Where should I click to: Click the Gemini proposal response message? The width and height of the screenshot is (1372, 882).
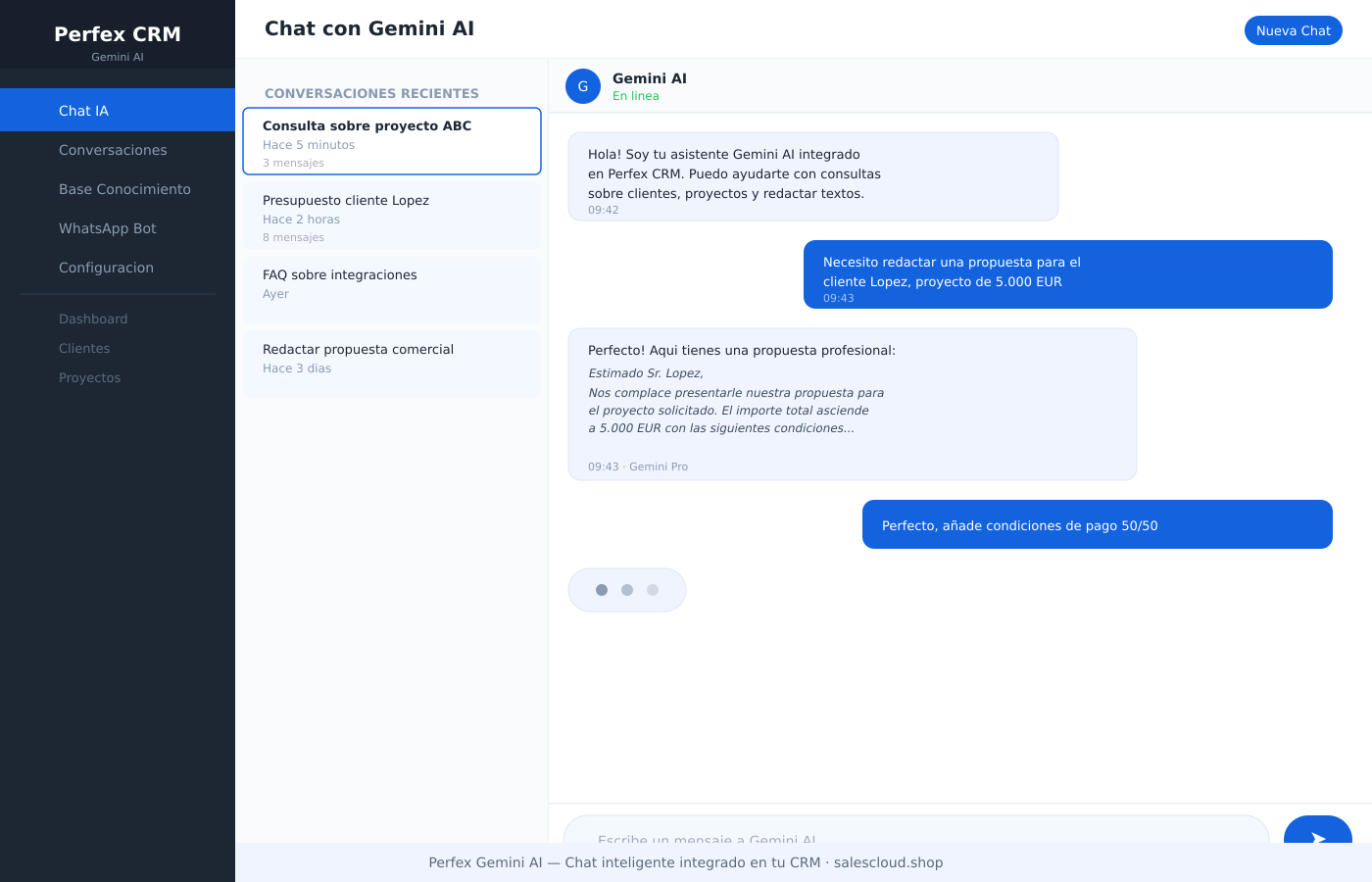[x=853, y=404]
